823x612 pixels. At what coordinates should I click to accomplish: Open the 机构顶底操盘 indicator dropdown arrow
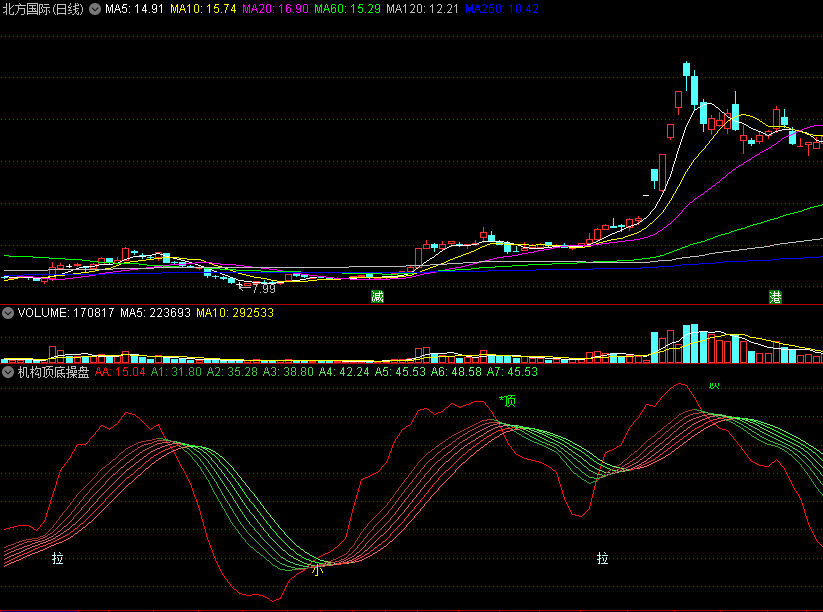[x=8, y=372]
